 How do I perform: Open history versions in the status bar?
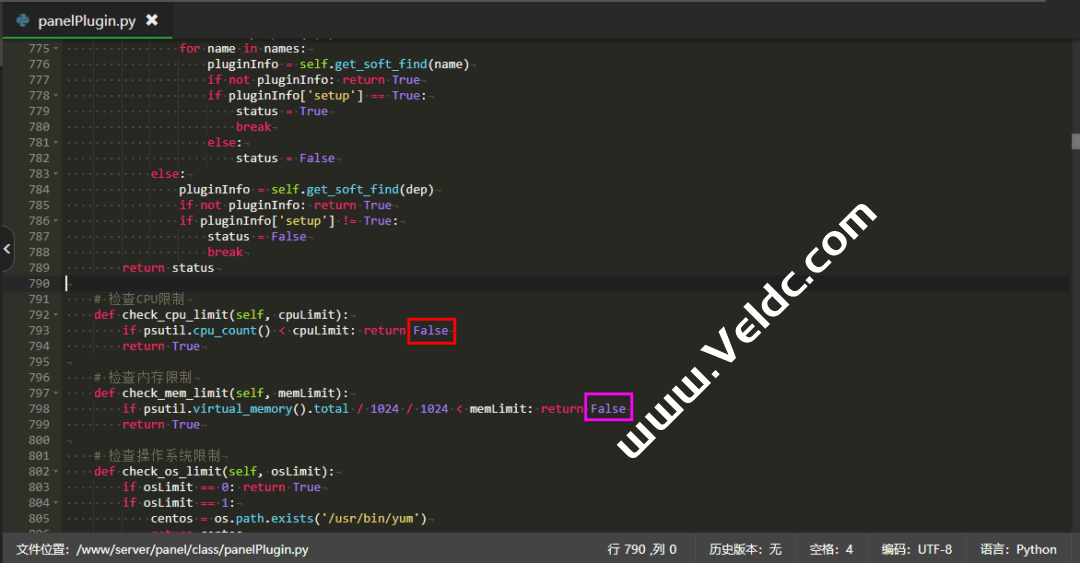(x=745, y=549)
